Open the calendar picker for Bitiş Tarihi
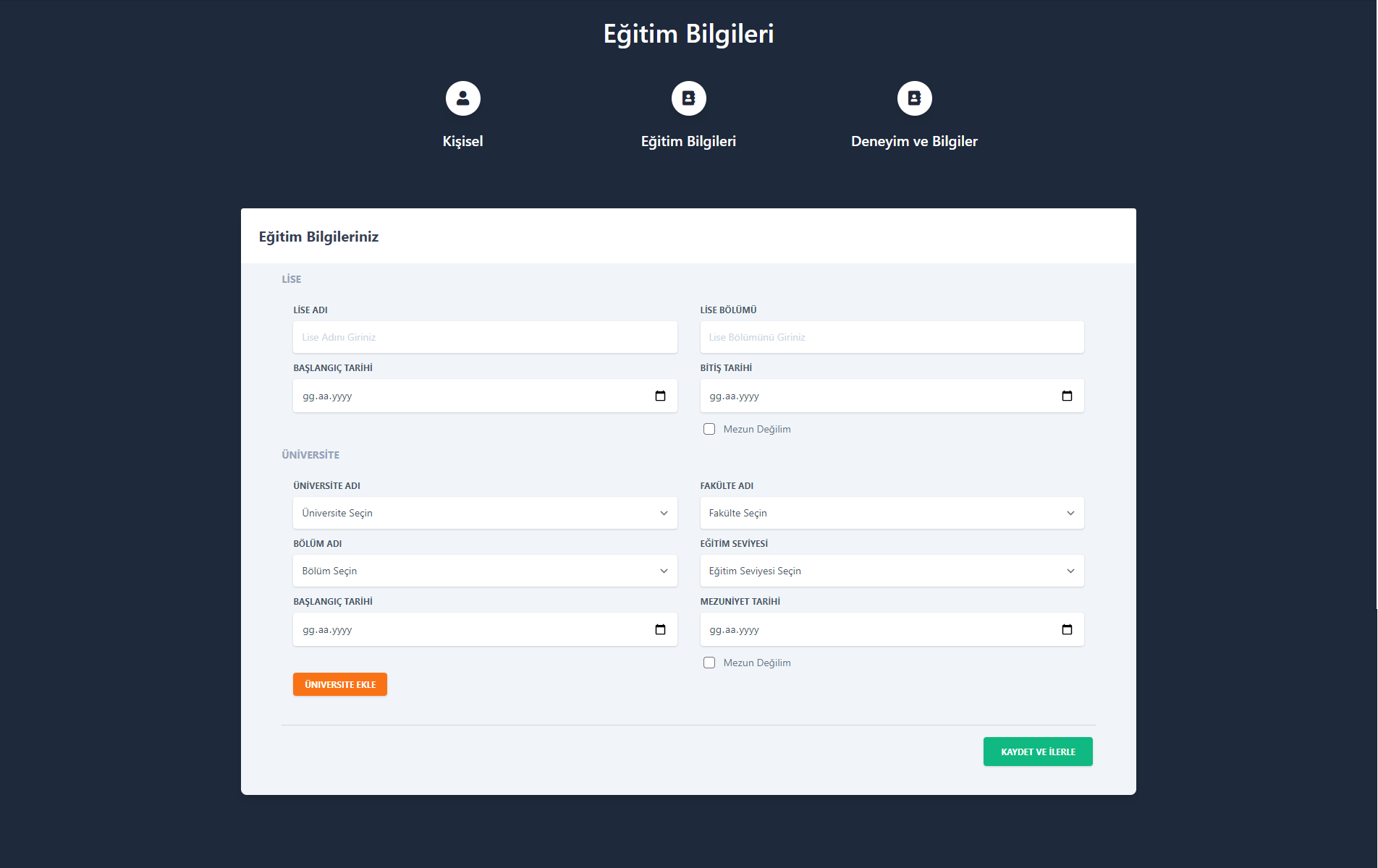The image size is (1378, 868). [1066, 396]
